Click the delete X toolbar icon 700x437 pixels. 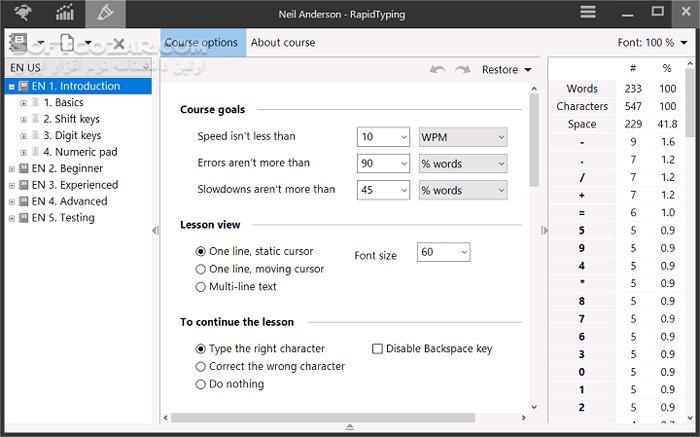[118, 43]
